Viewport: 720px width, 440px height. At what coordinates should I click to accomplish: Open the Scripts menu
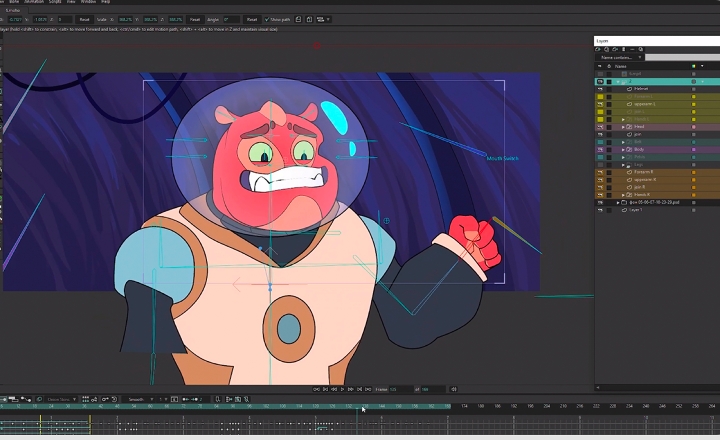click(x=55, y=2)
